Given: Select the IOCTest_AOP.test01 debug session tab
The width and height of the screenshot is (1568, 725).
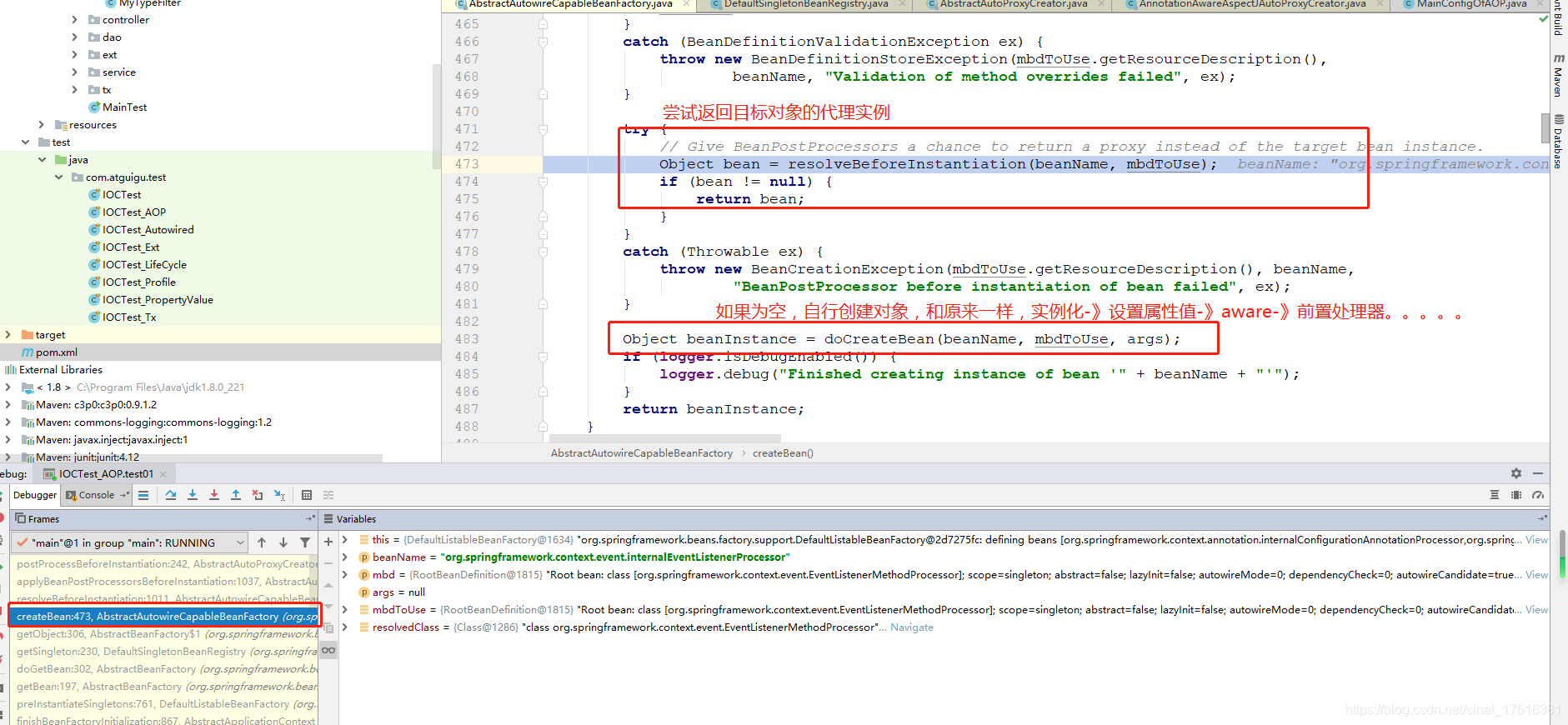Looking at the screenshot, I should coord(106,473).
